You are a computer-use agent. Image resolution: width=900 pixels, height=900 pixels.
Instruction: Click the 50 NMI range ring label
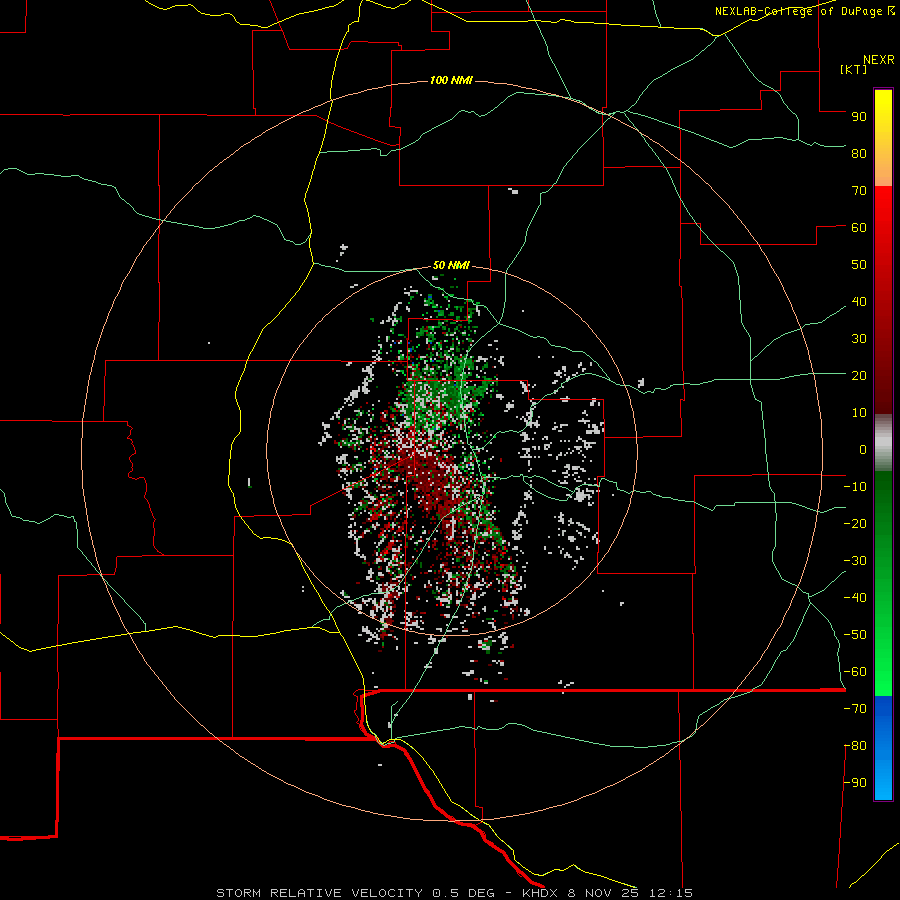point(451,265)
